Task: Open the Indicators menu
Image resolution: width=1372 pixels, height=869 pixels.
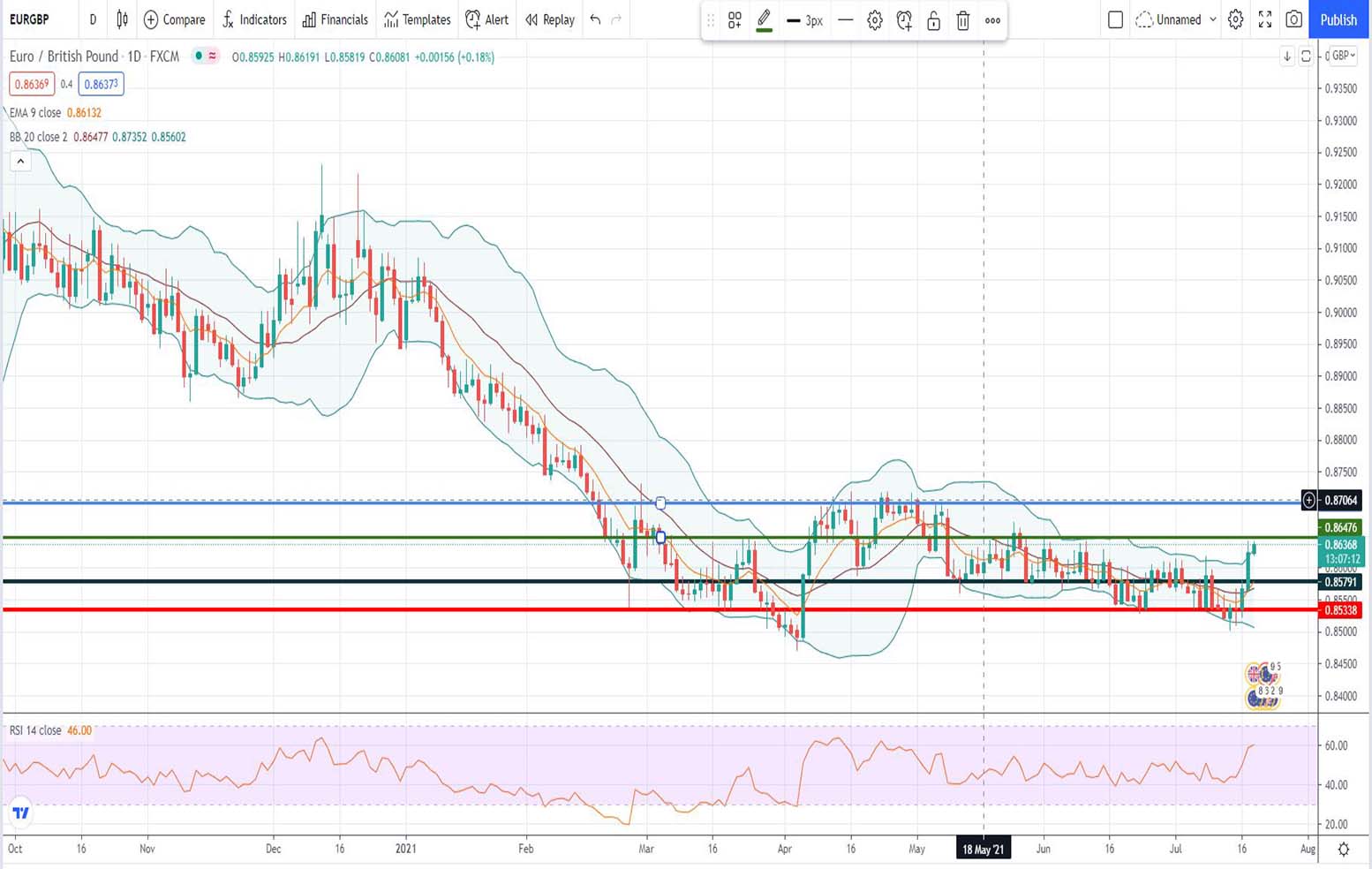Action: pos(254,19)
